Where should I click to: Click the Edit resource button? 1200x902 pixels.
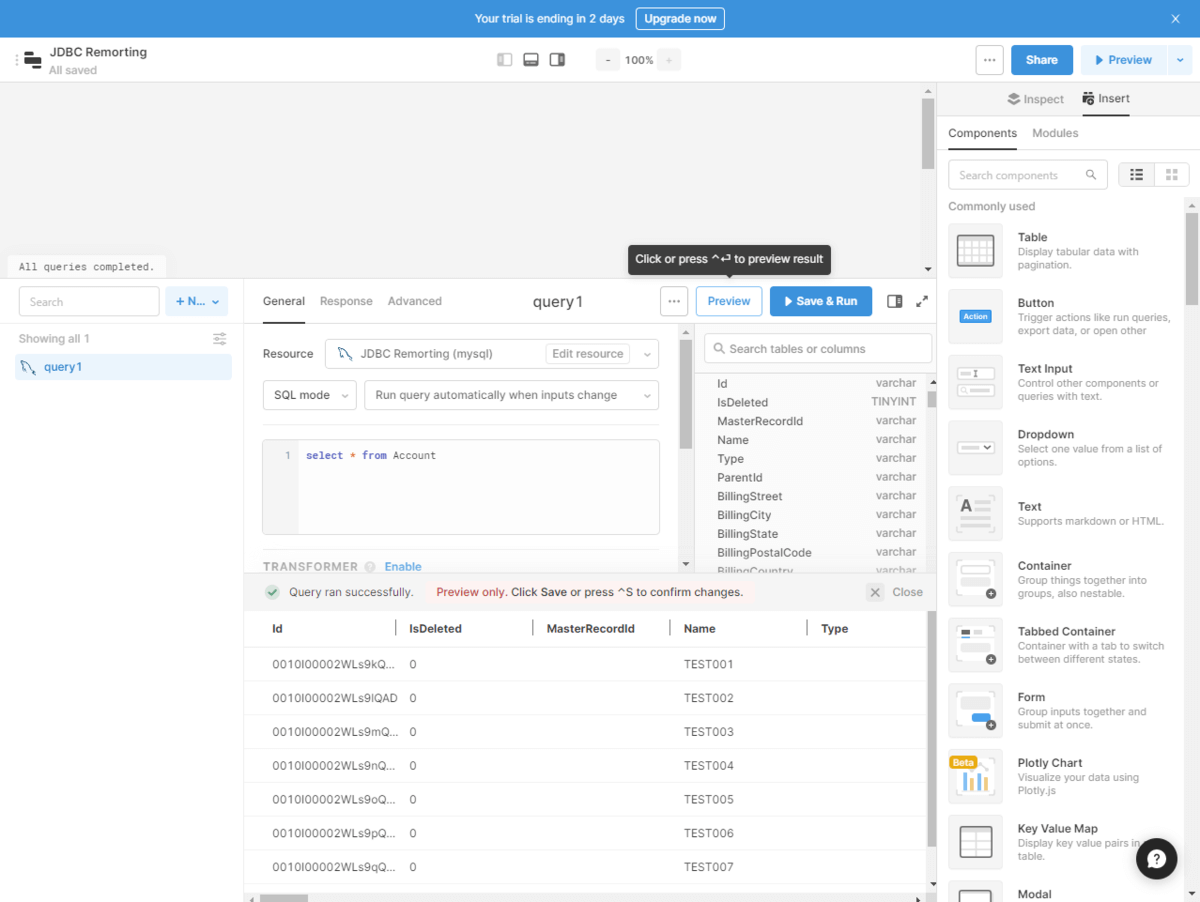[x=590, y=353]
